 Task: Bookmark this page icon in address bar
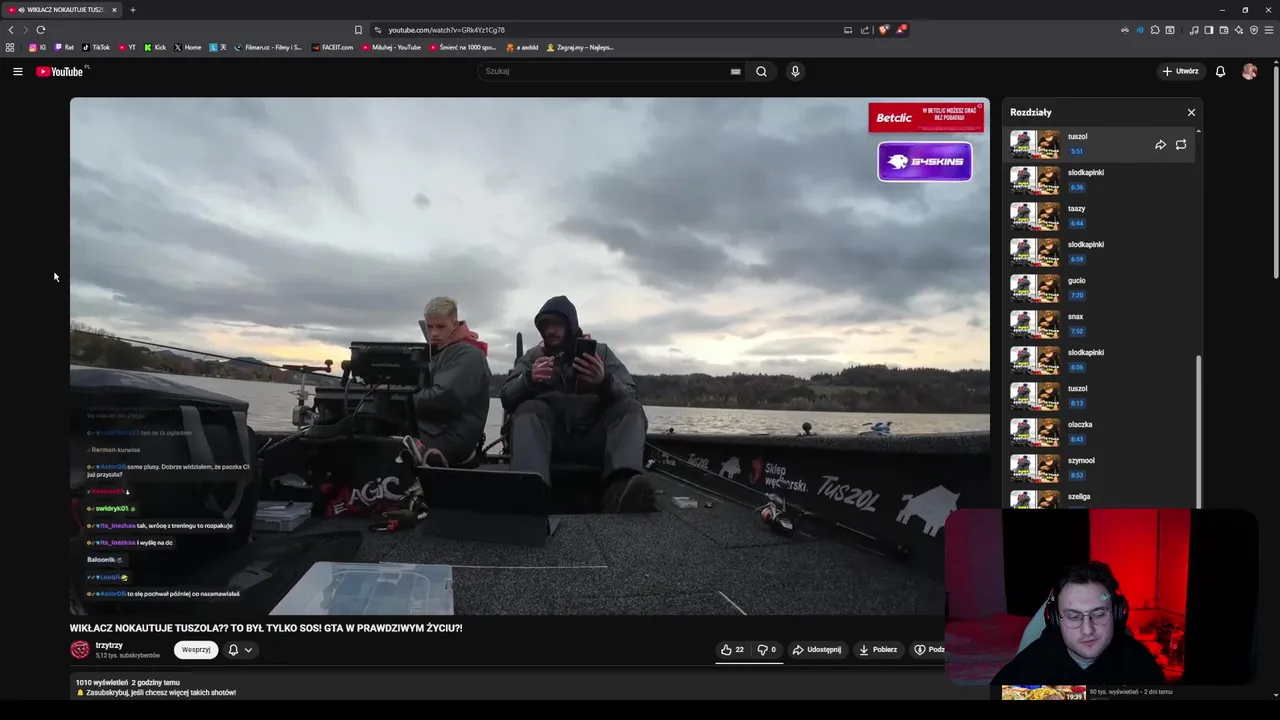tap(358, 30)
